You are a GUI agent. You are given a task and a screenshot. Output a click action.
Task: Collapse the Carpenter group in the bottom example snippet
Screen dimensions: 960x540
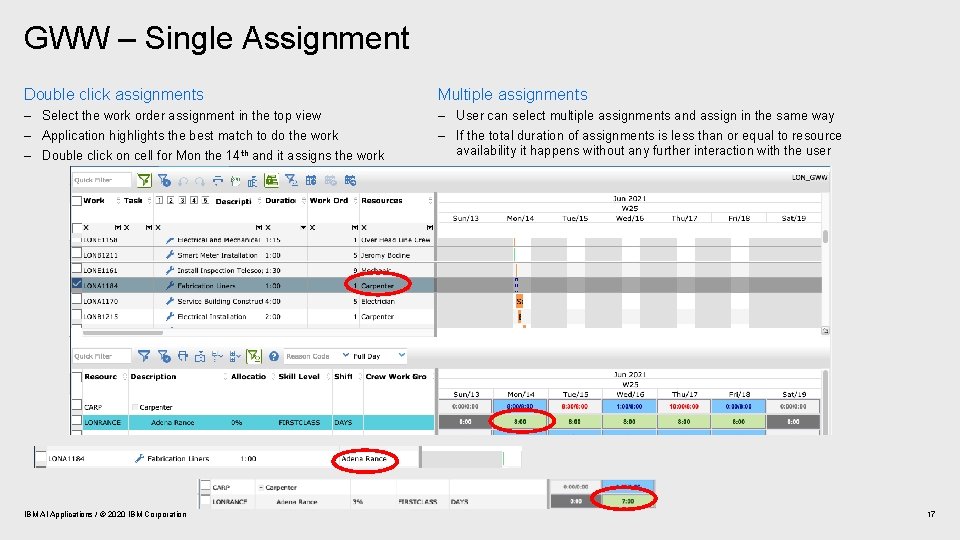261,487
